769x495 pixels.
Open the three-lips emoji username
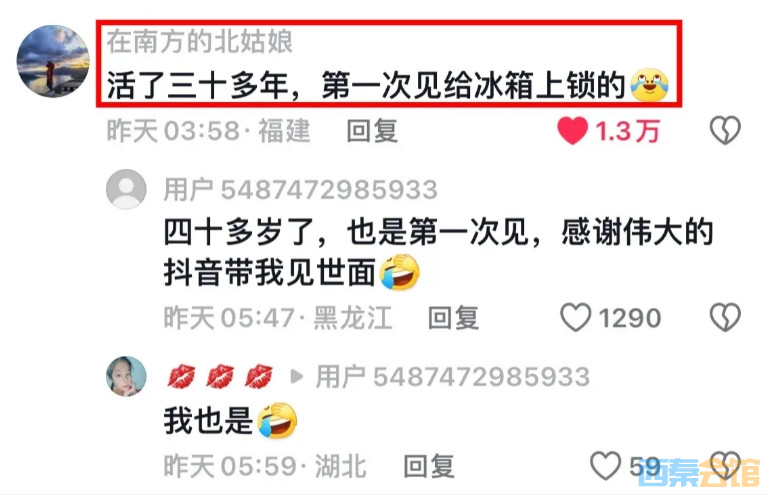pyautogui.click(x=220, y=377)
